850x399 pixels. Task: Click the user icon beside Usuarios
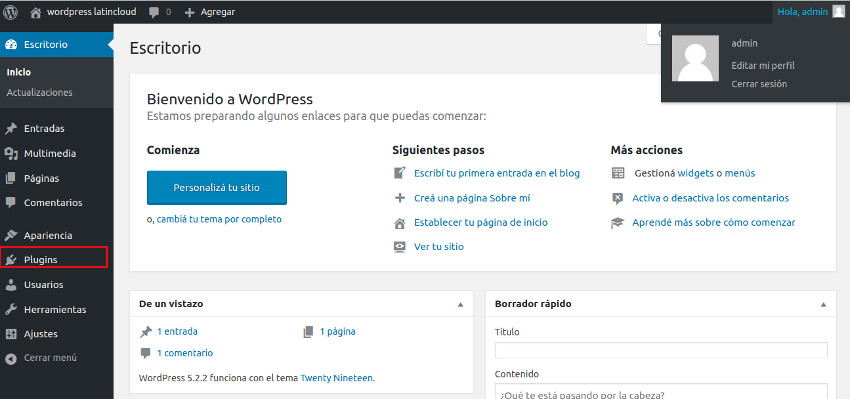[11, 285]
